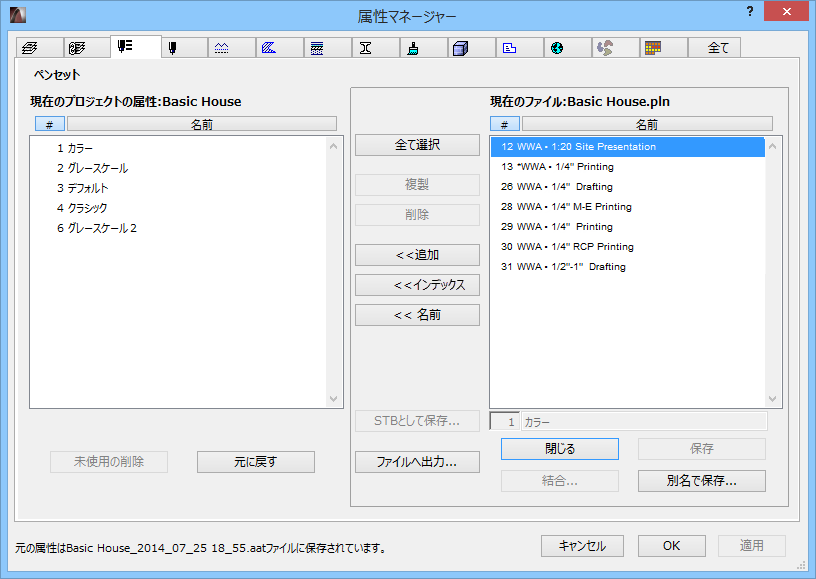Viewport: 816px width, 579px height.
Task: Select the Pen Sets tab icon
Action: coord(135,47)
